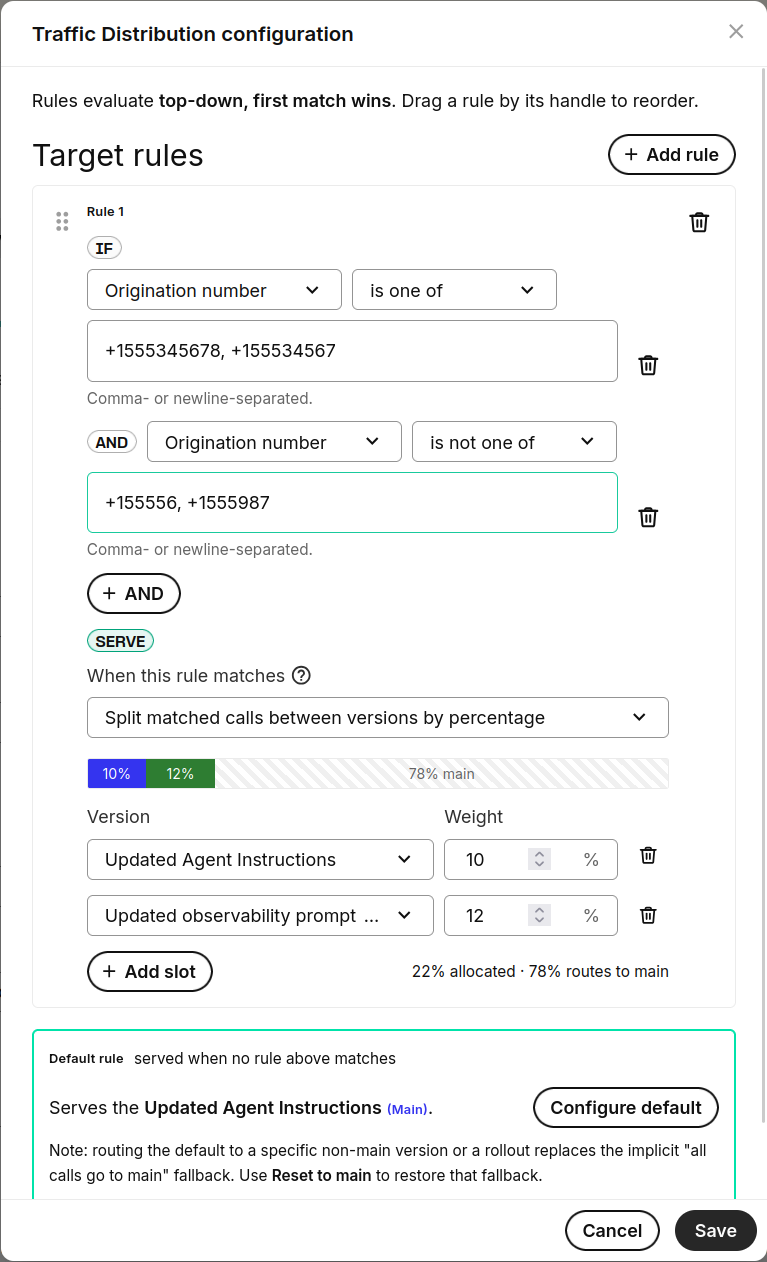Click the blue 10% bar segment
Viewport: 767px width, 1262px height.
pos(117,773)
